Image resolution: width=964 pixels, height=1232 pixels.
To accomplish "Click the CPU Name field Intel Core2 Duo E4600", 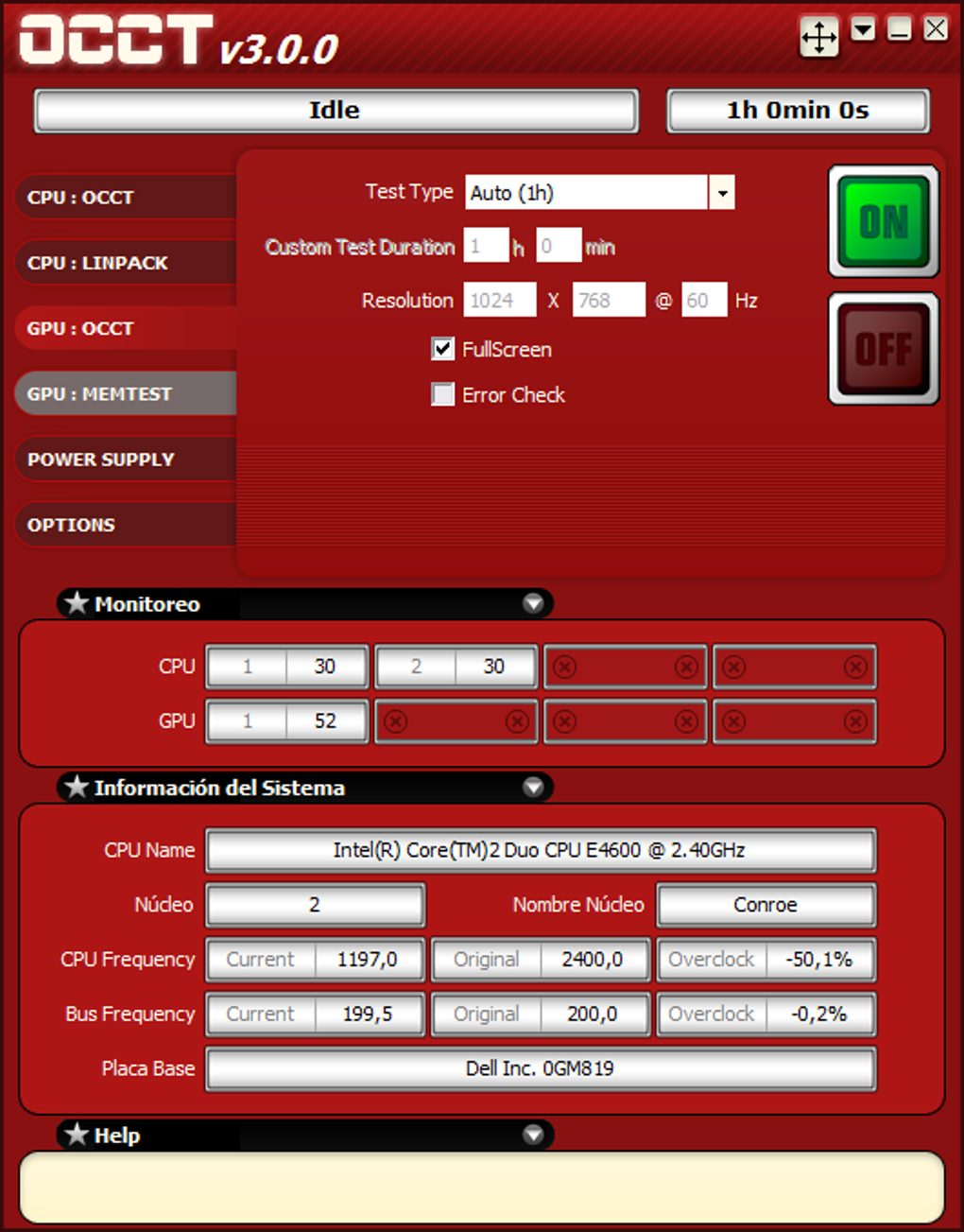I will [541, 851].
